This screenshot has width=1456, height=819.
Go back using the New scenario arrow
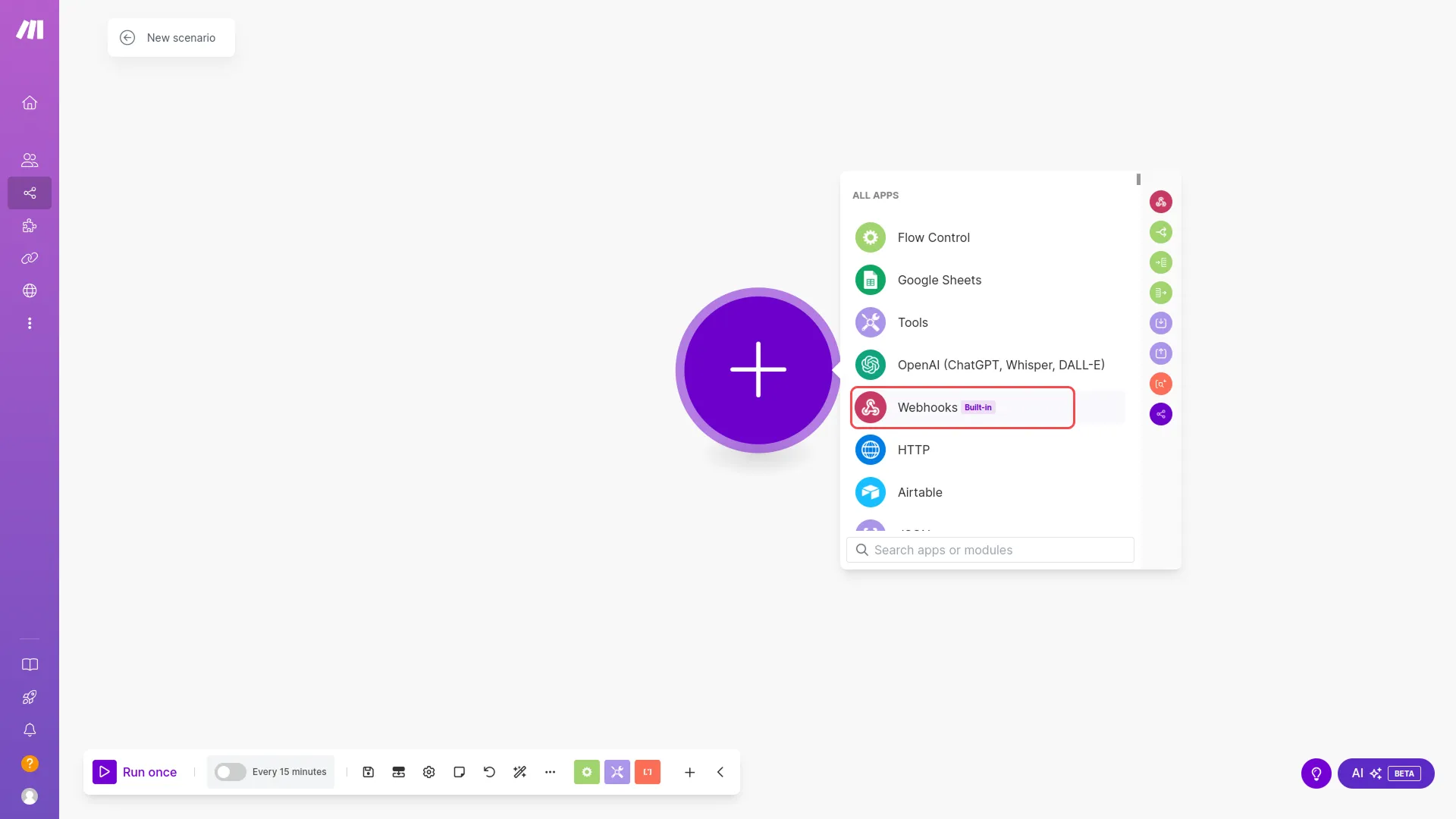point(127,37)
